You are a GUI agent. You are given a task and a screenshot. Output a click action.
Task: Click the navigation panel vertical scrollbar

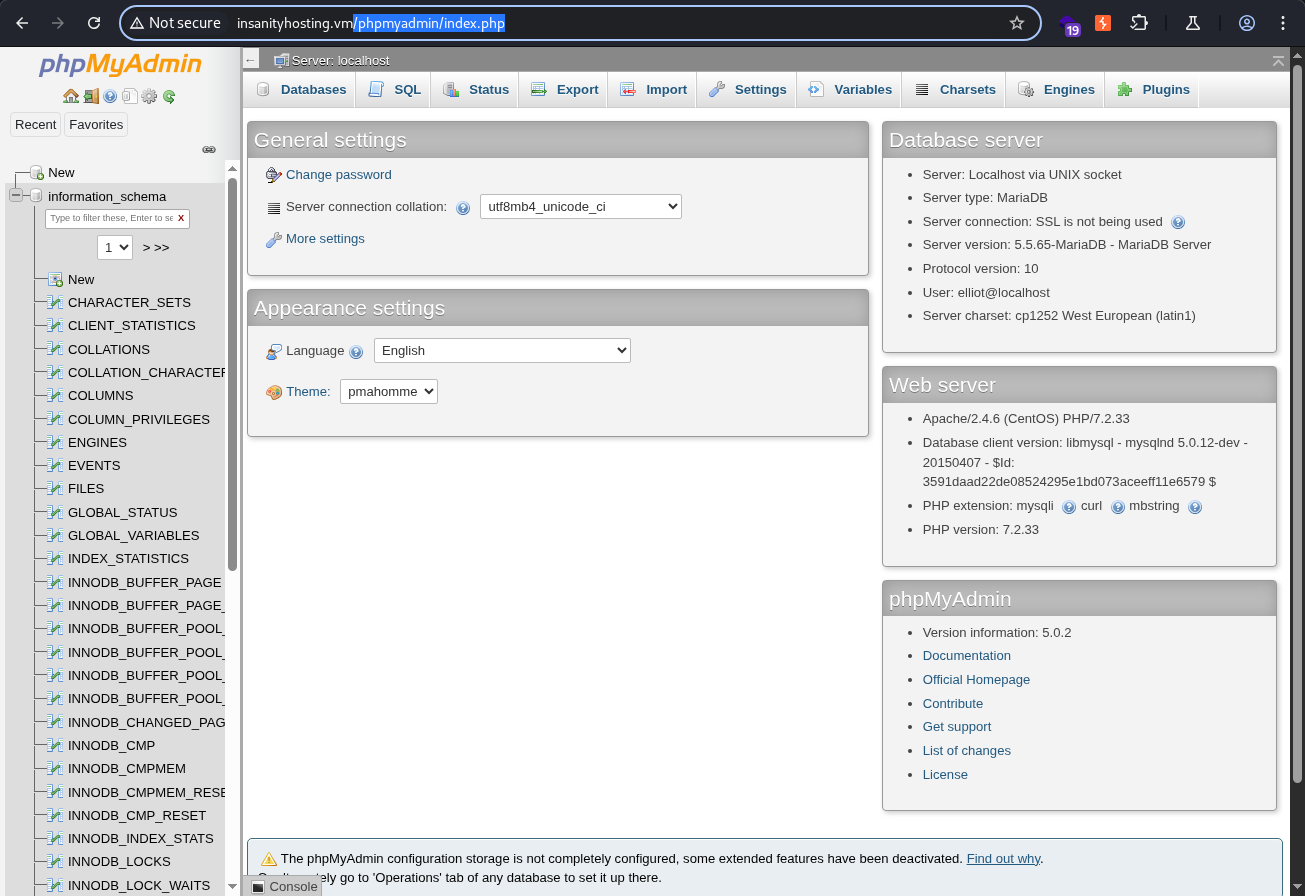point(232,375)
